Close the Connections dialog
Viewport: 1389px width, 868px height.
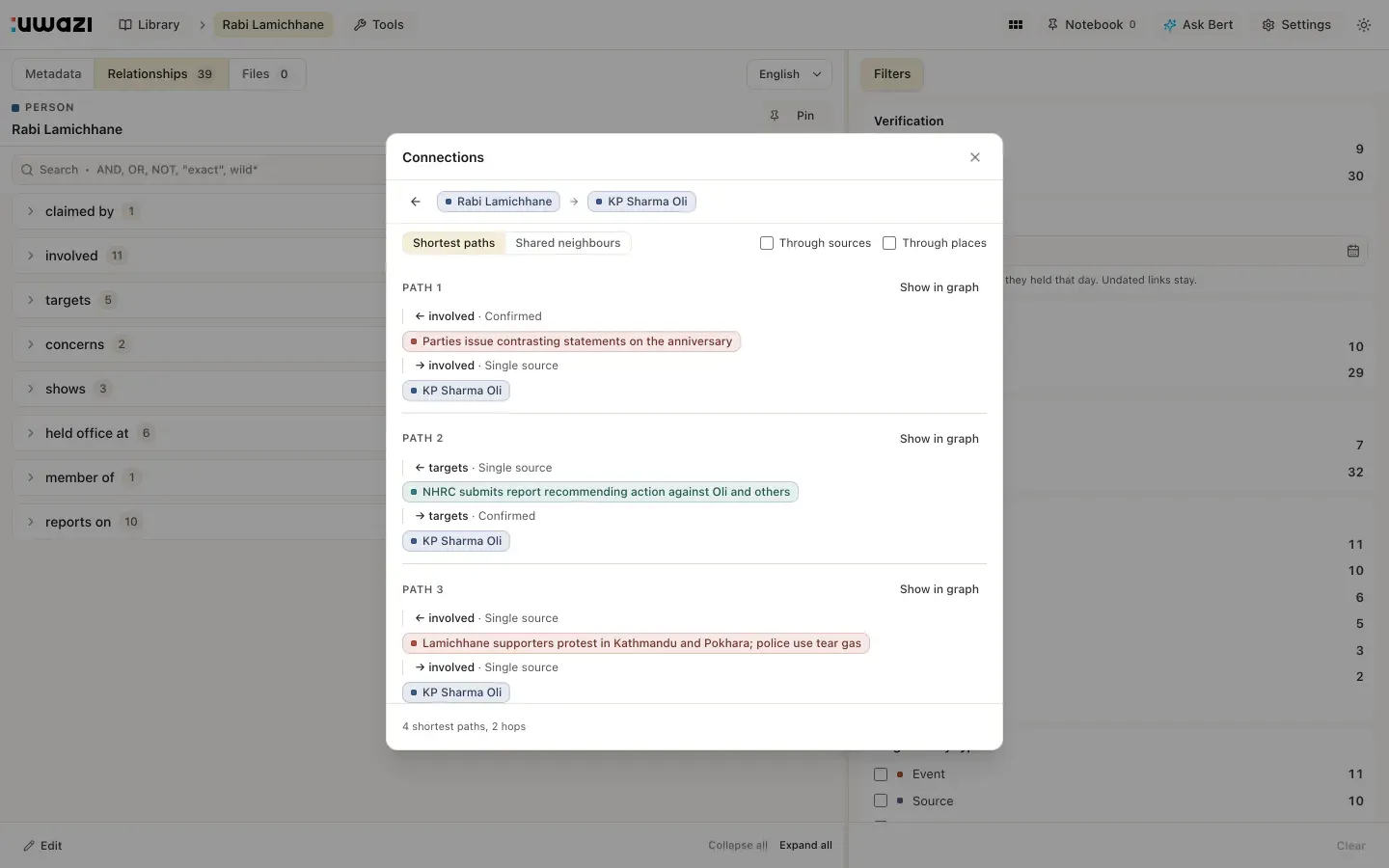point(975,157)
